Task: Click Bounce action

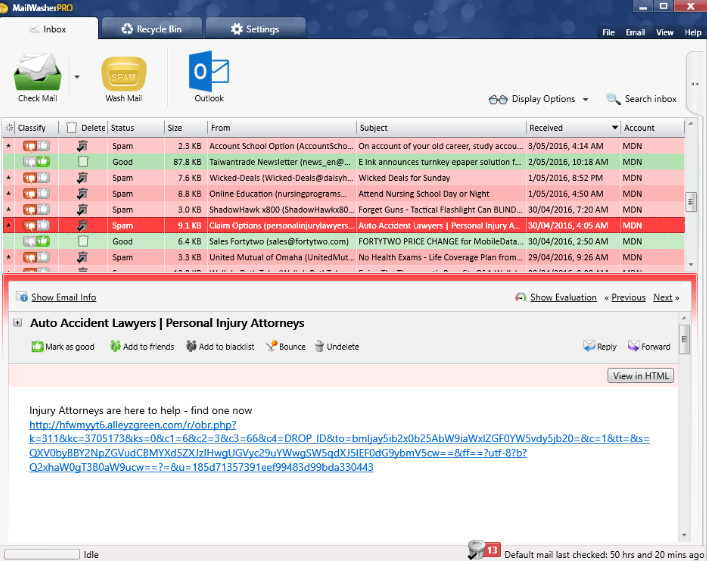Action: tap(286, 346)
